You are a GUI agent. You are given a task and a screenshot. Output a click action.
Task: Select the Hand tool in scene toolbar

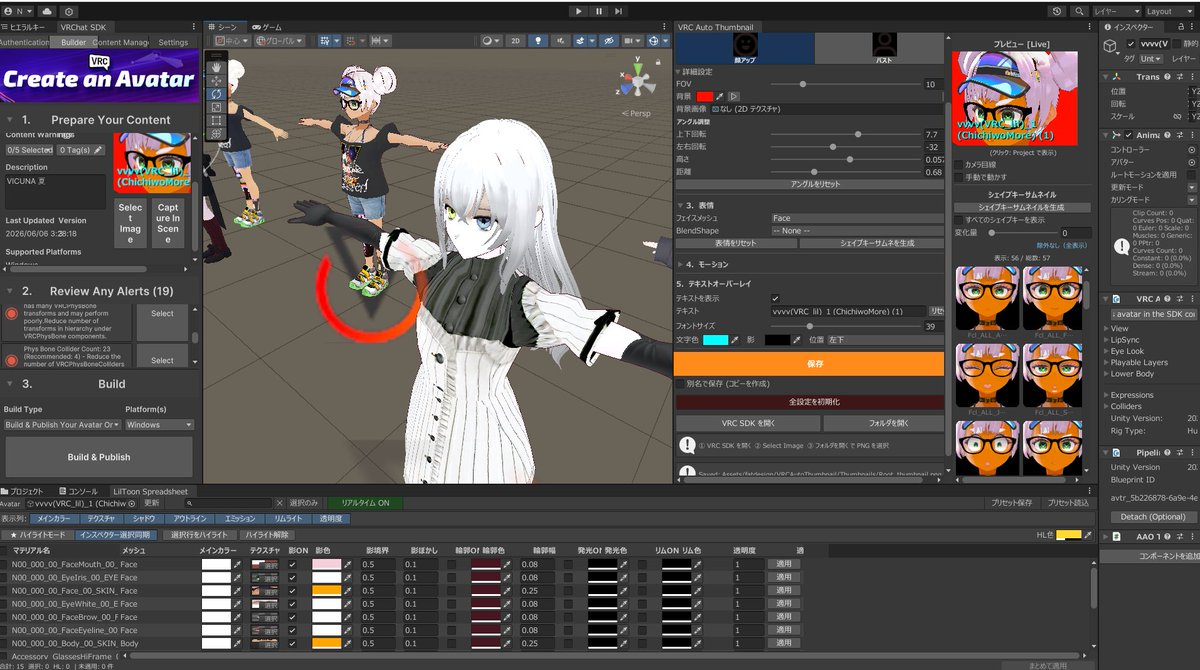point(216,66)
